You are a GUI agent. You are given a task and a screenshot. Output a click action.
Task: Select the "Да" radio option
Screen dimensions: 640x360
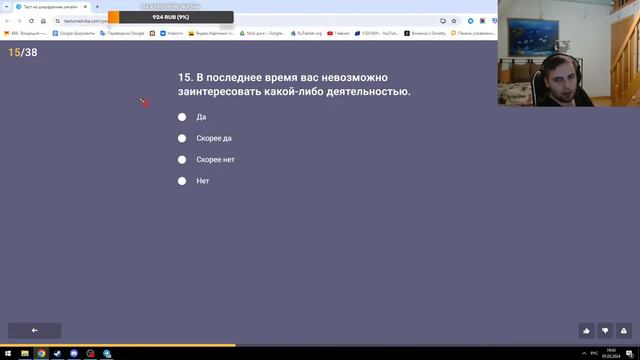[x=182, y=117]
